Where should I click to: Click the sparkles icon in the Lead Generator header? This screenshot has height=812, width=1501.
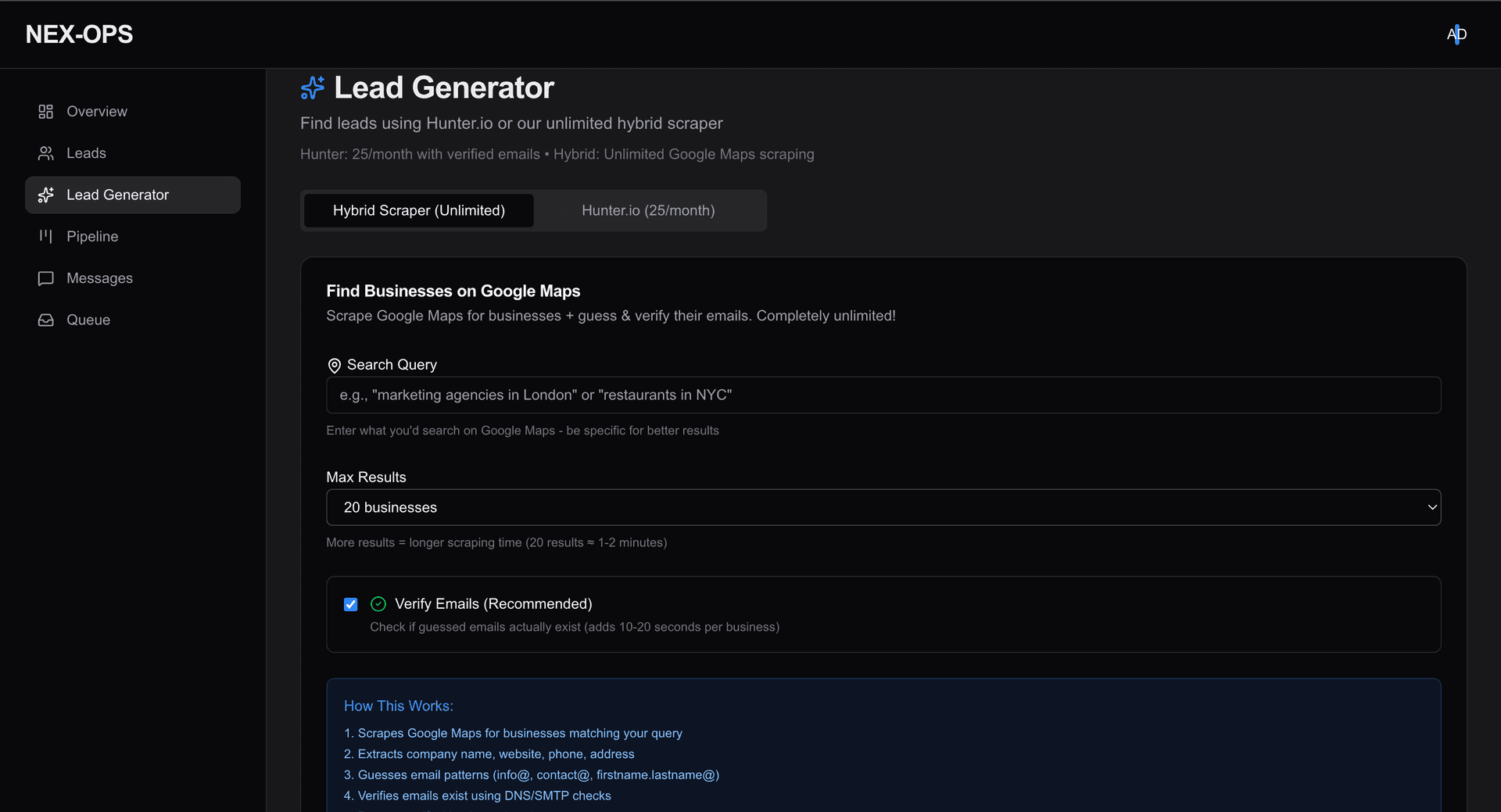(x=312, y=88)
